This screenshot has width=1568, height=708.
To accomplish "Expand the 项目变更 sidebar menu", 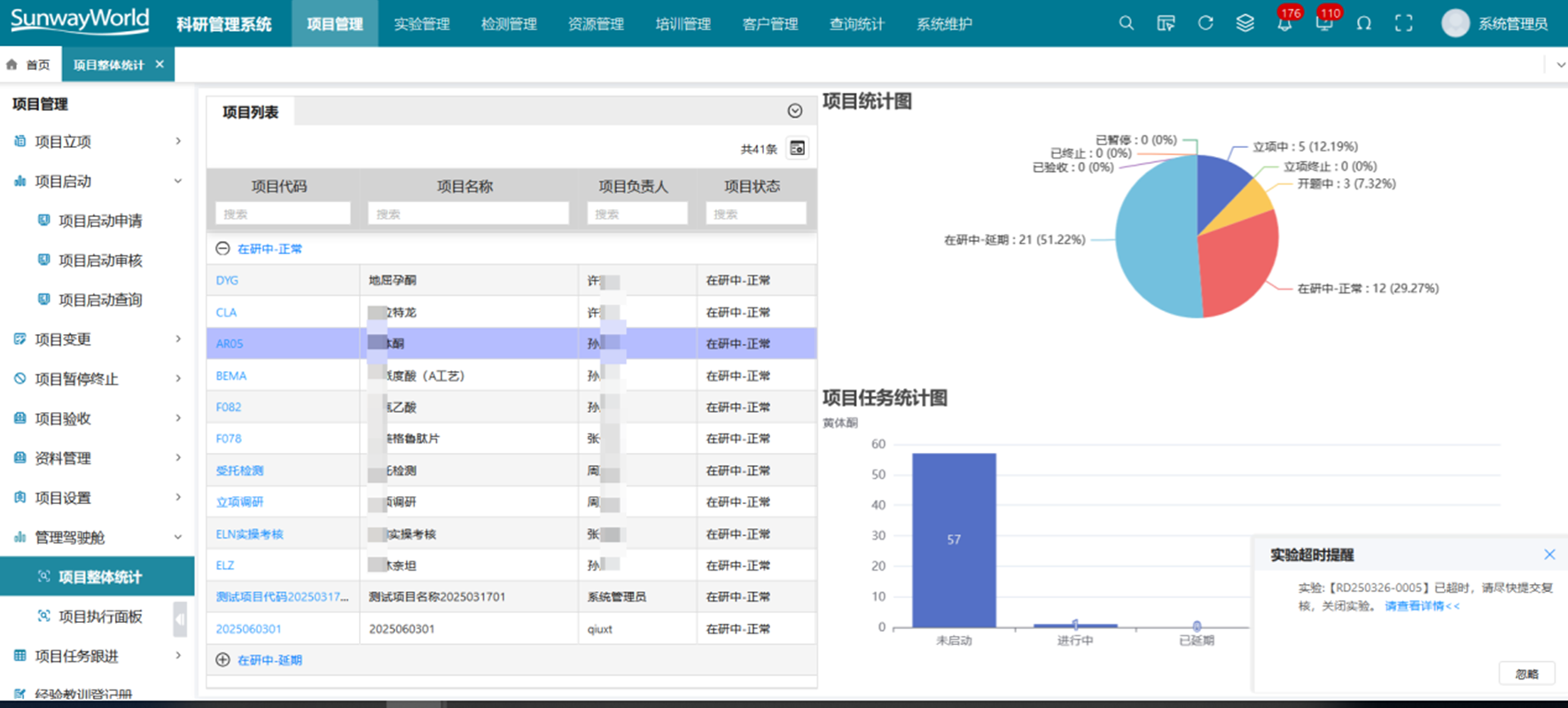I will pyautogui.click(x=98, y=339).
